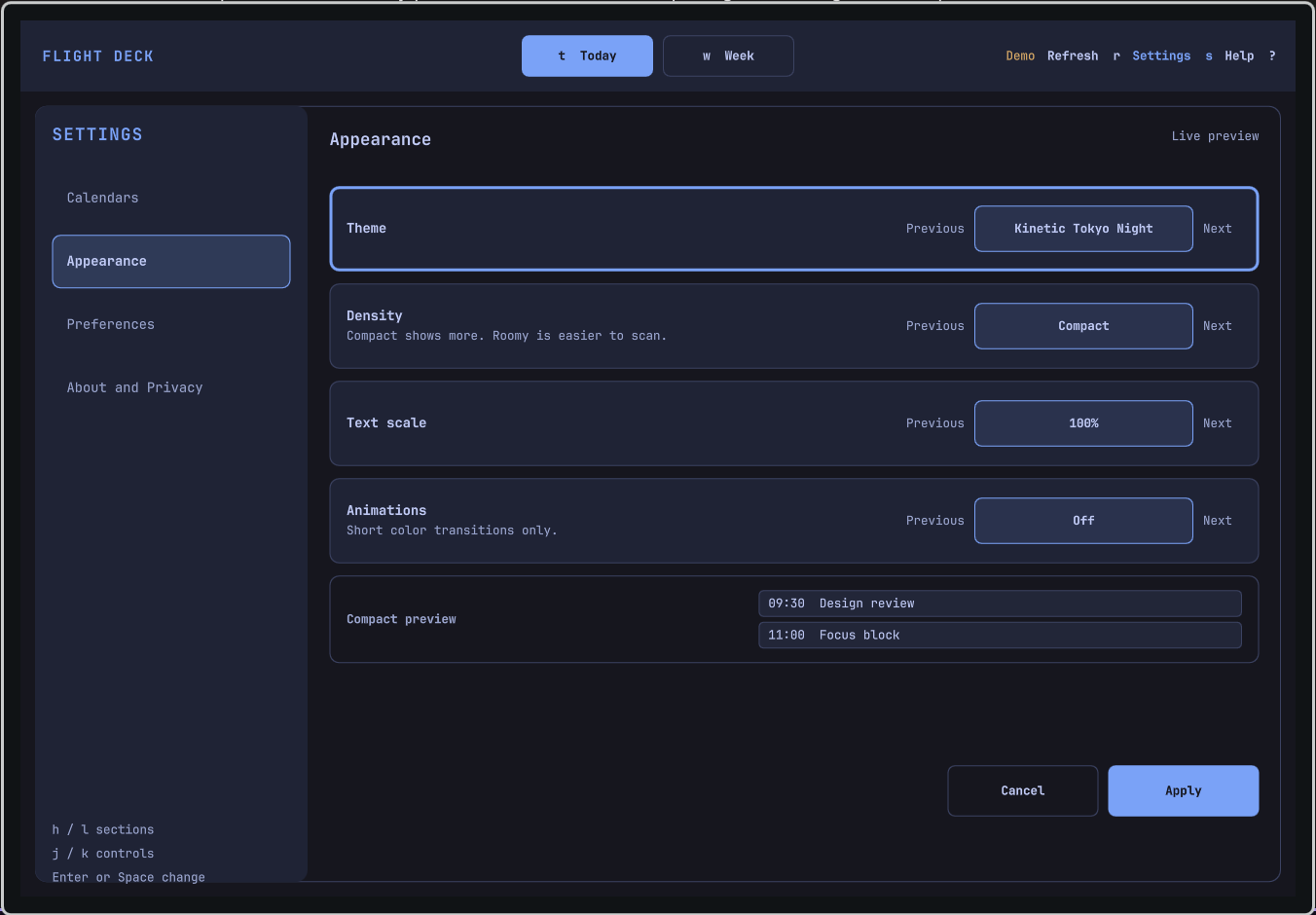Select previous Theme option
The height and width of the screenshot is (915, 1316).
934,229
